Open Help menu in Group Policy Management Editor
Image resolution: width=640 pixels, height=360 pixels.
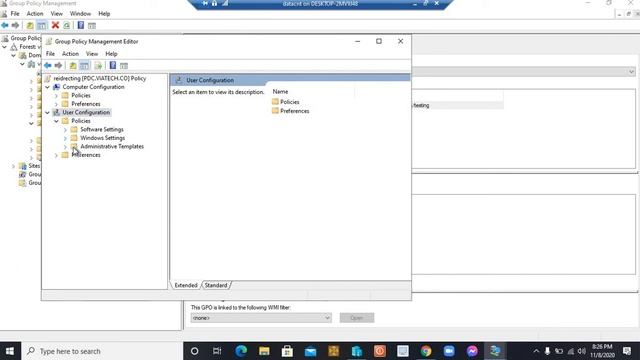pyautogui.click(x=111, y=53)
